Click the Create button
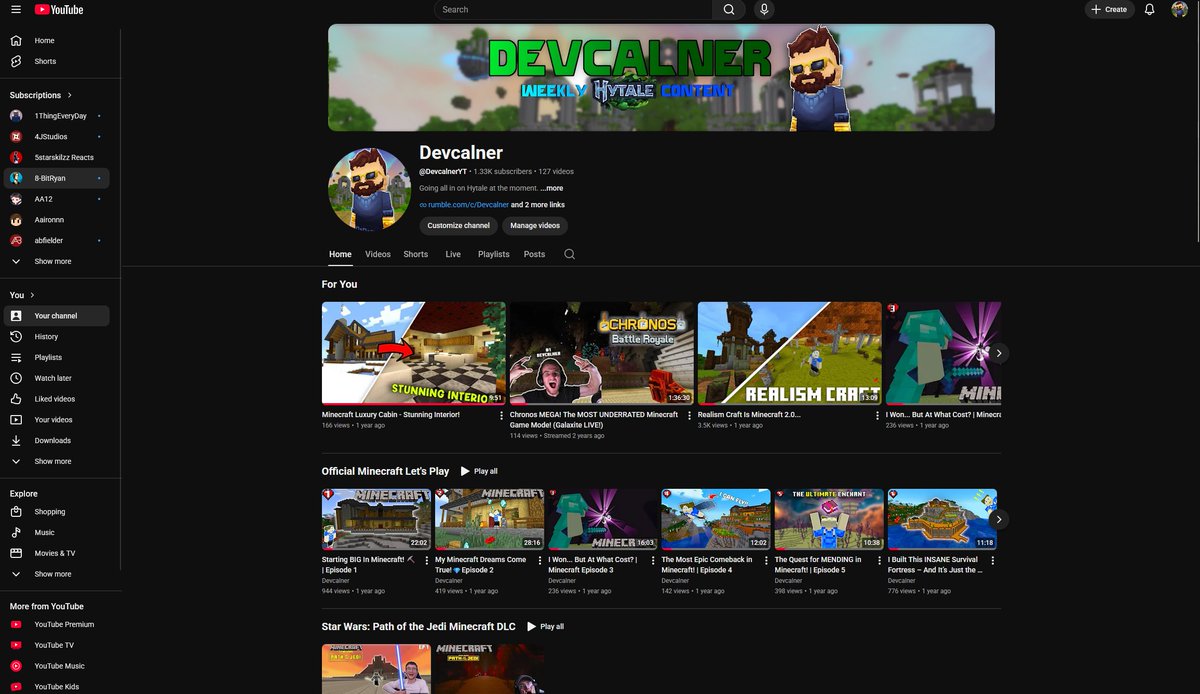Screen dimensions: 1200x694 tap(1110, 9)
